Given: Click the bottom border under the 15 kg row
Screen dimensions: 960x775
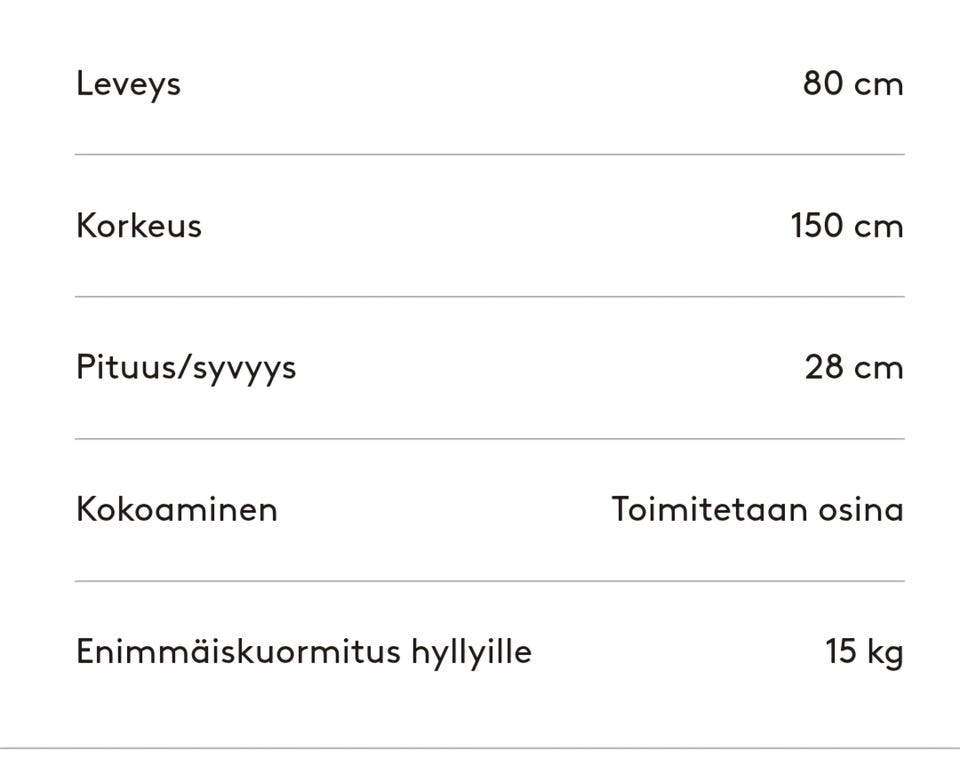Looking at the screenshot, I should 480,747.
